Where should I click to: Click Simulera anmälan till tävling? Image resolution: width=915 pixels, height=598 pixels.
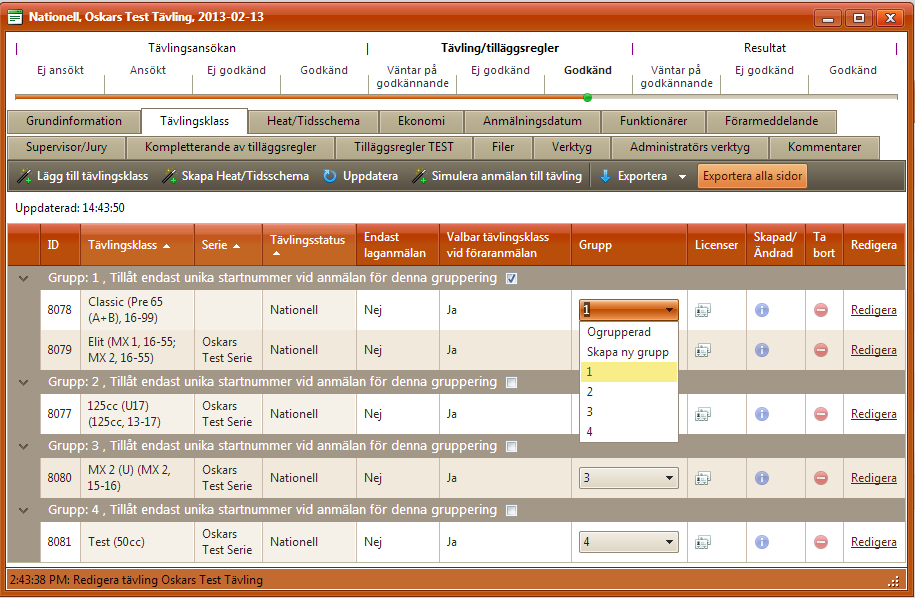497,176
